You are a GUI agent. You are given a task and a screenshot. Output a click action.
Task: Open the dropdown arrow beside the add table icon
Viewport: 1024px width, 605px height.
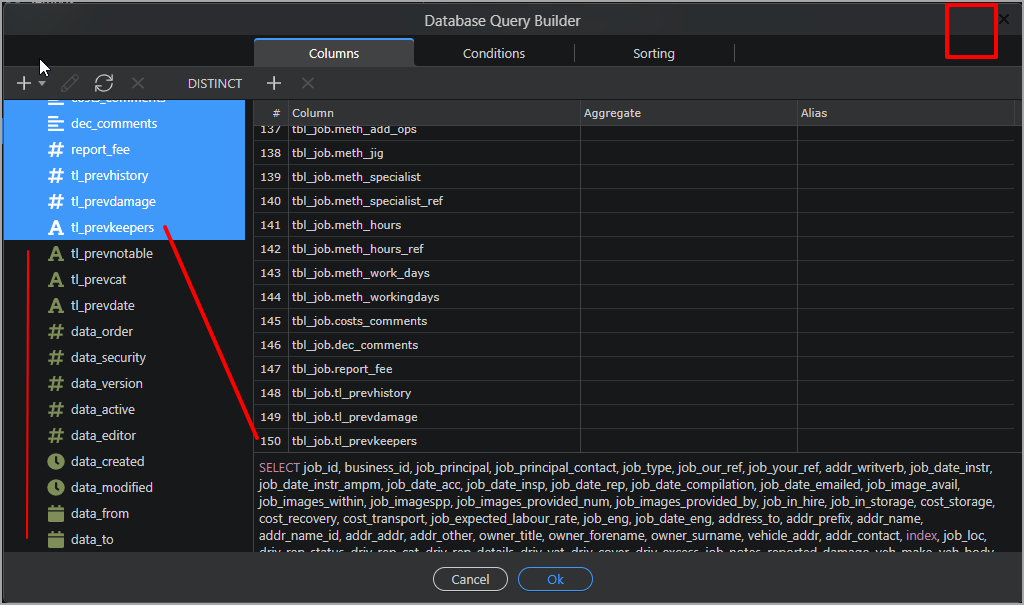42,83
